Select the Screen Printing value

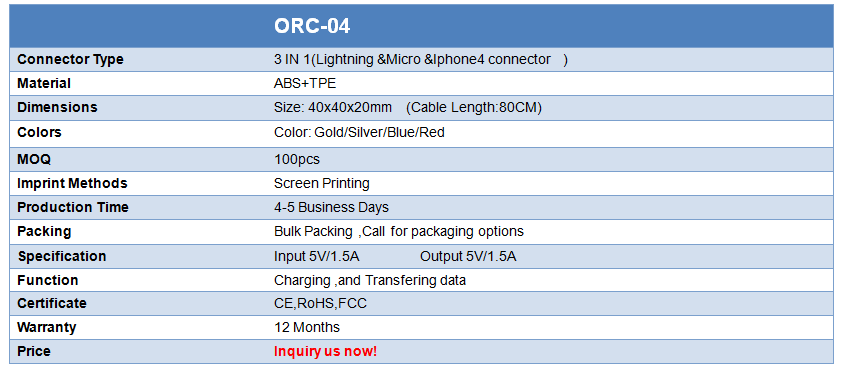pyautogui.click(x=321, y=183)
